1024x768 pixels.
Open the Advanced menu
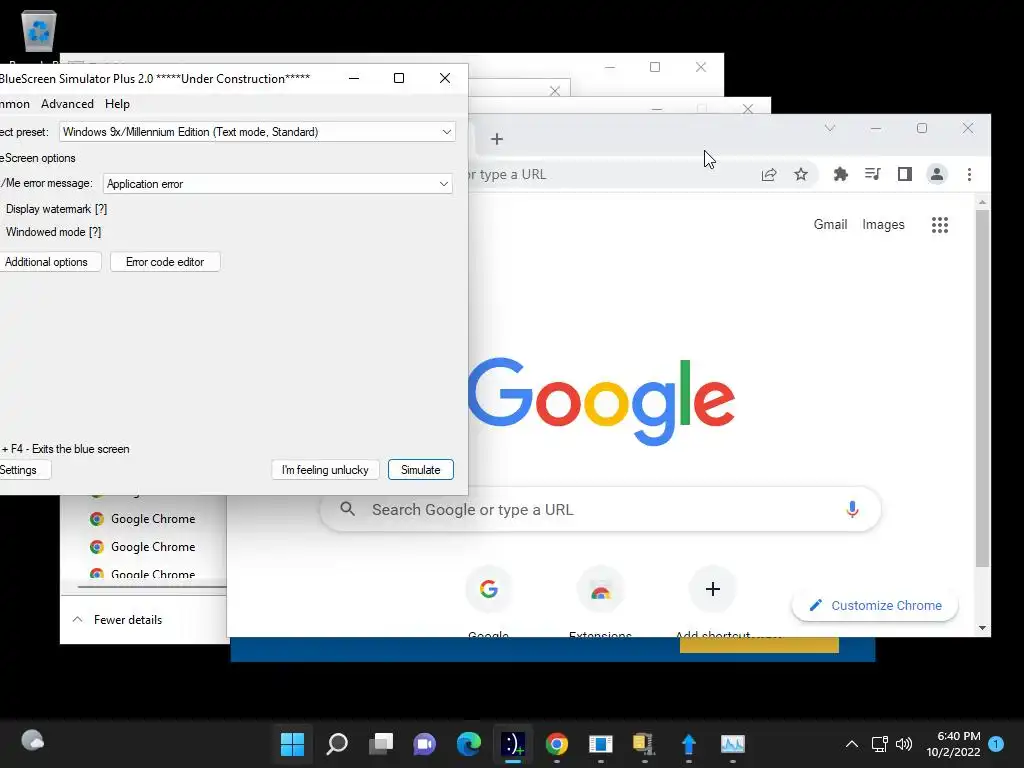coord(67,104)
